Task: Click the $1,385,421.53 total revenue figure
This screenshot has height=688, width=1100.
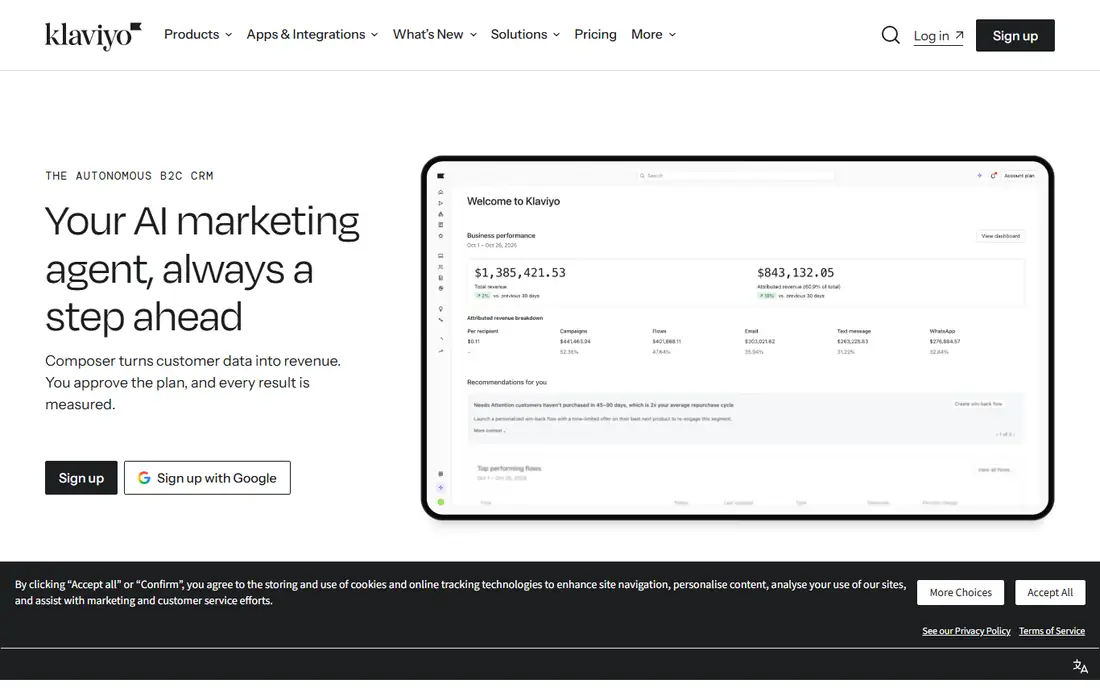Action: point(520,273)
